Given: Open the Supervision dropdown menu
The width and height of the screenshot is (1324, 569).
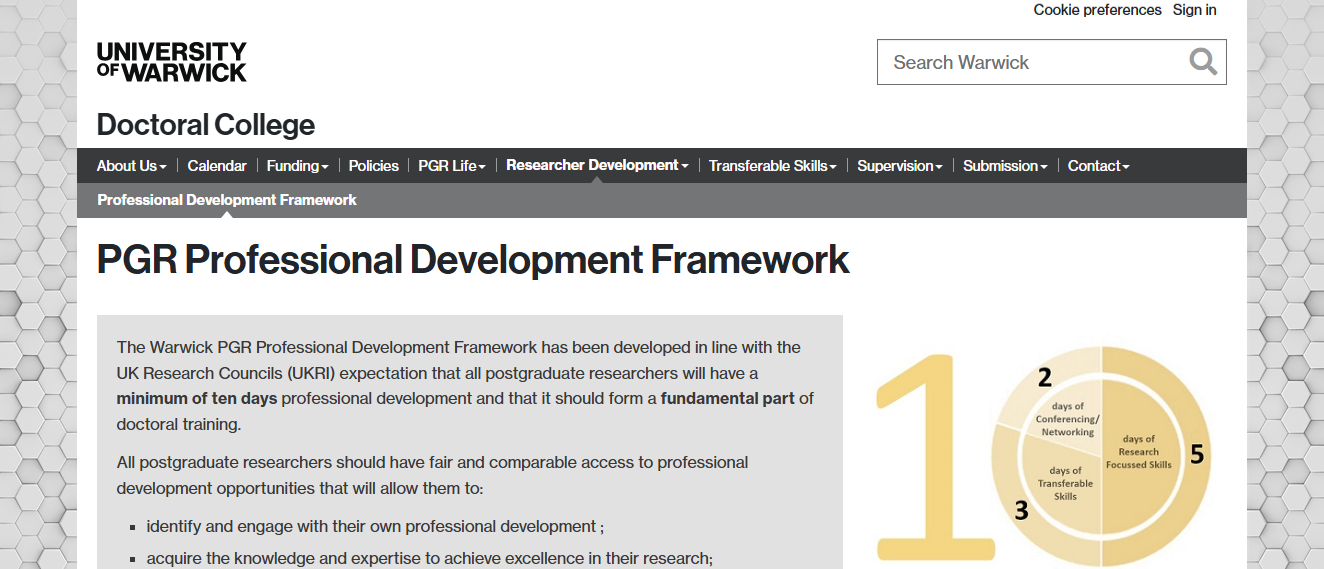Looking at the screenshot, I should pyautogui.click(x=899, y=166).
